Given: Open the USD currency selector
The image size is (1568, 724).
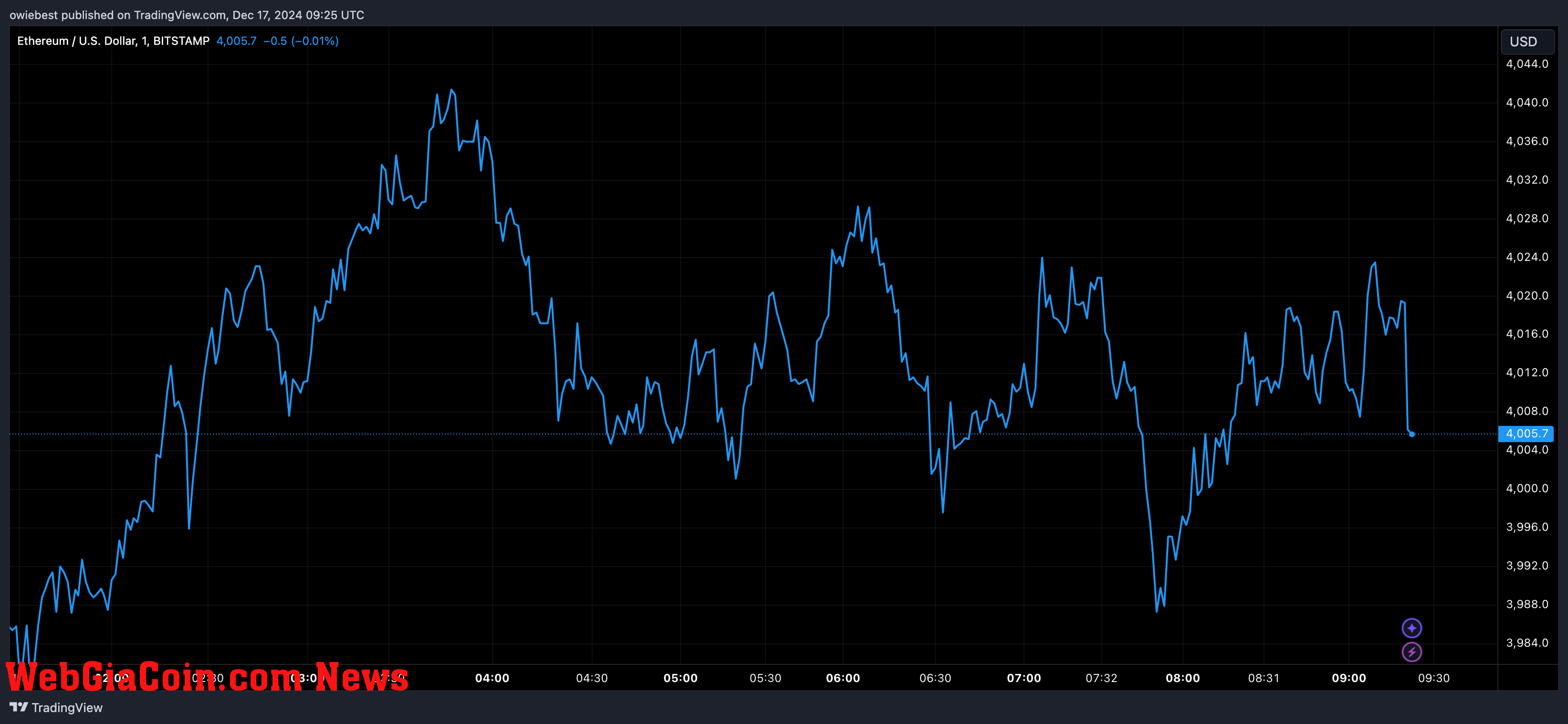Looking at the screenshot, I should pos(1527,41).
